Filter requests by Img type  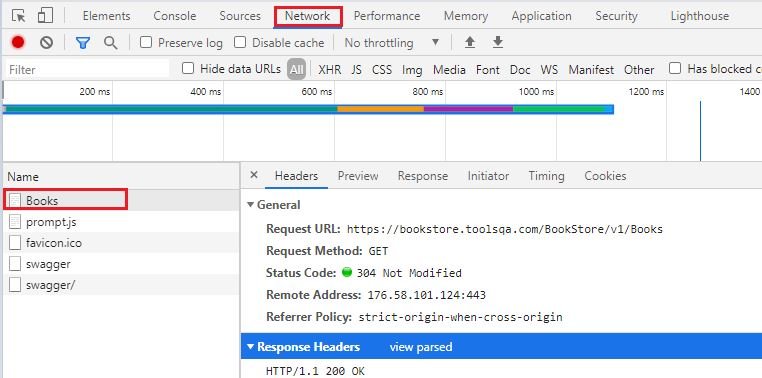pyautogui.click(x=412, y=70)
